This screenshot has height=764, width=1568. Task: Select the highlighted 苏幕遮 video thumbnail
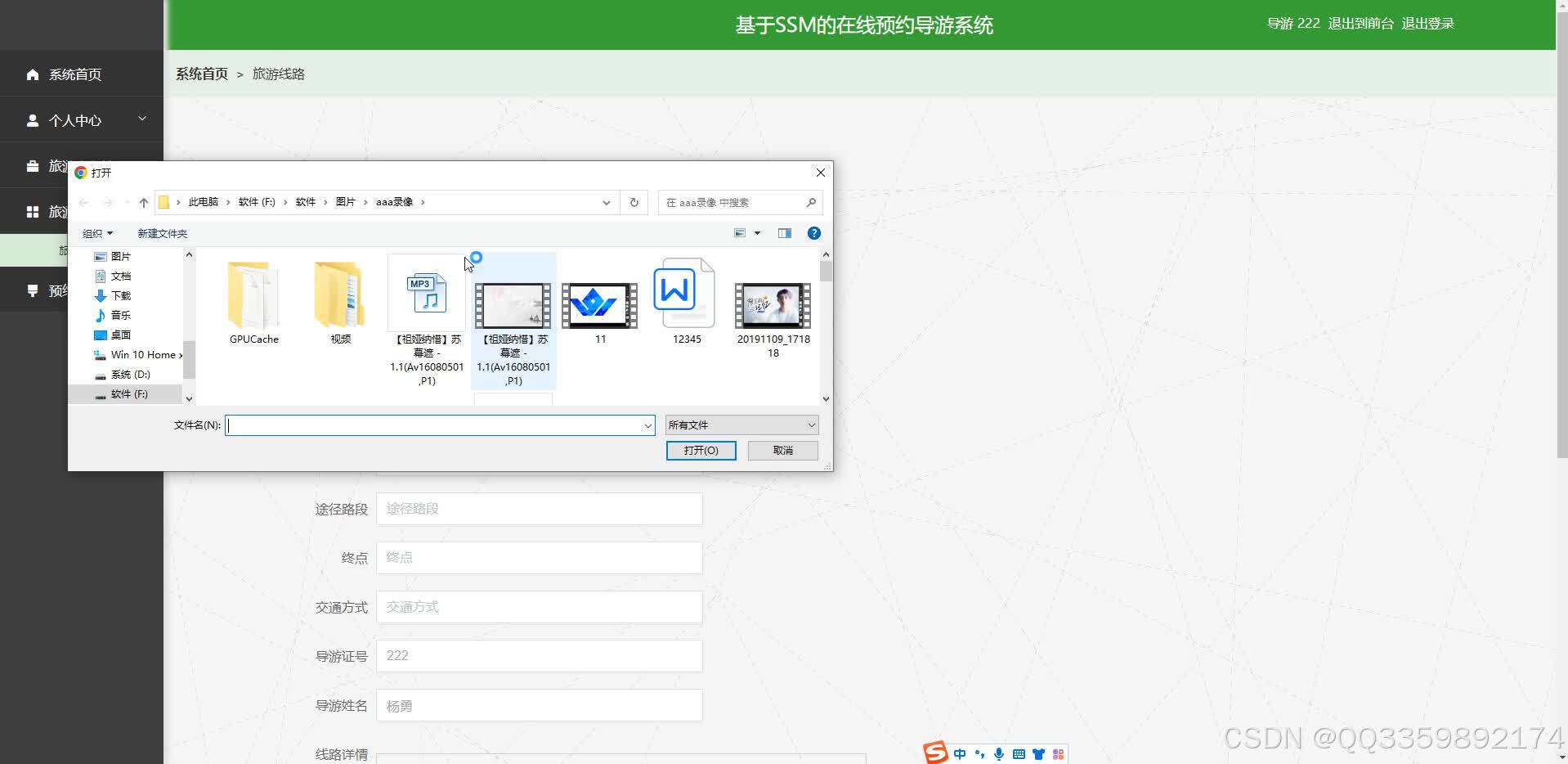[x=513, y=305]
